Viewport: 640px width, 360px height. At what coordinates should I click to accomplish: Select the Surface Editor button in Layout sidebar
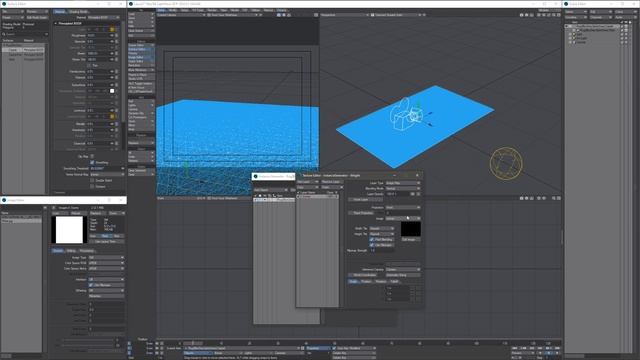click(x=141, y=49)
